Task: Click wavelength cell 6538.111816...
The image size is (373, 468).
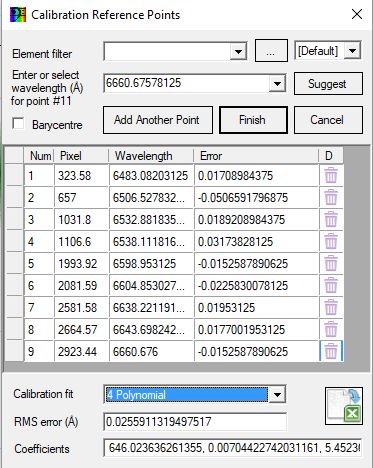Action: coord(151,242)
